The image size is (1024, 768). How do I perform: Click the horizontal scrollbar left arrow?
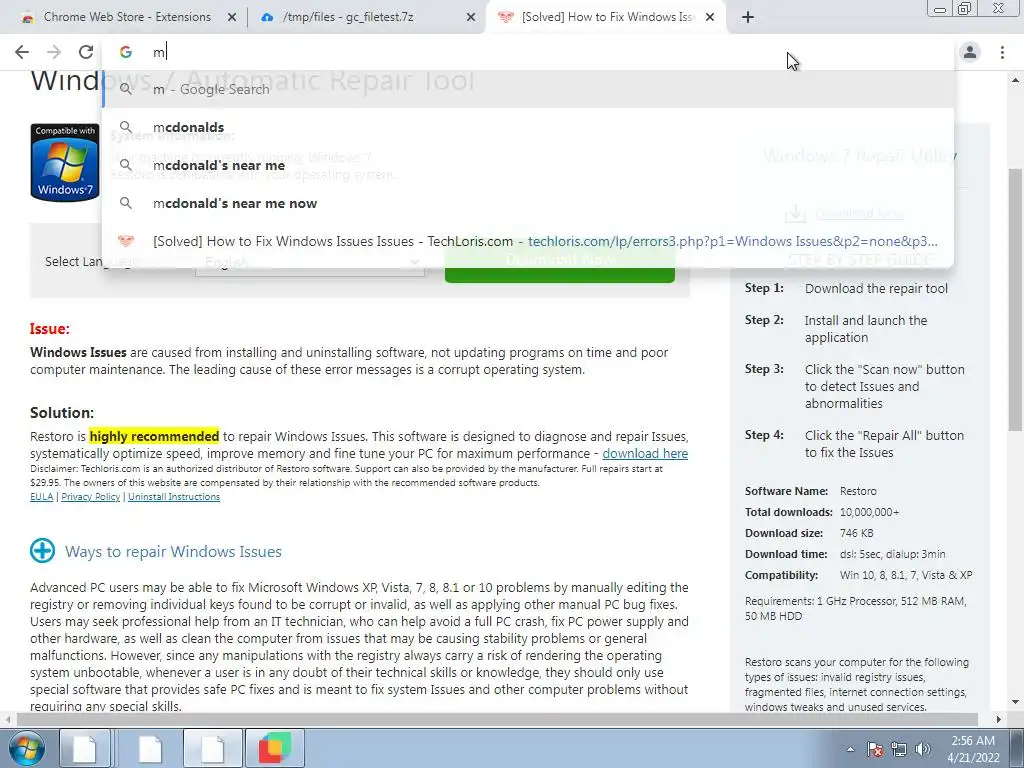click(x=7, y=719)
